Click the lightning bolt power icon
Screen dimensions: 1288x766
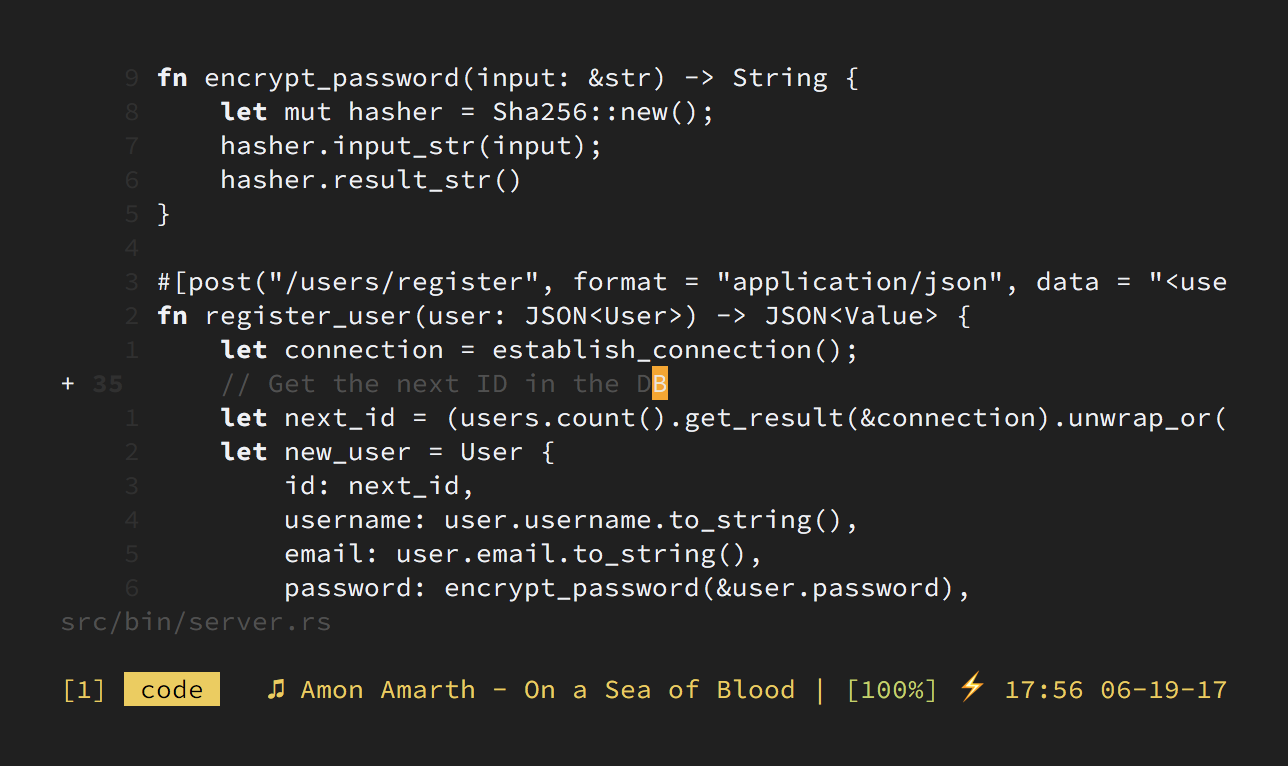click(x=972, y=688)
